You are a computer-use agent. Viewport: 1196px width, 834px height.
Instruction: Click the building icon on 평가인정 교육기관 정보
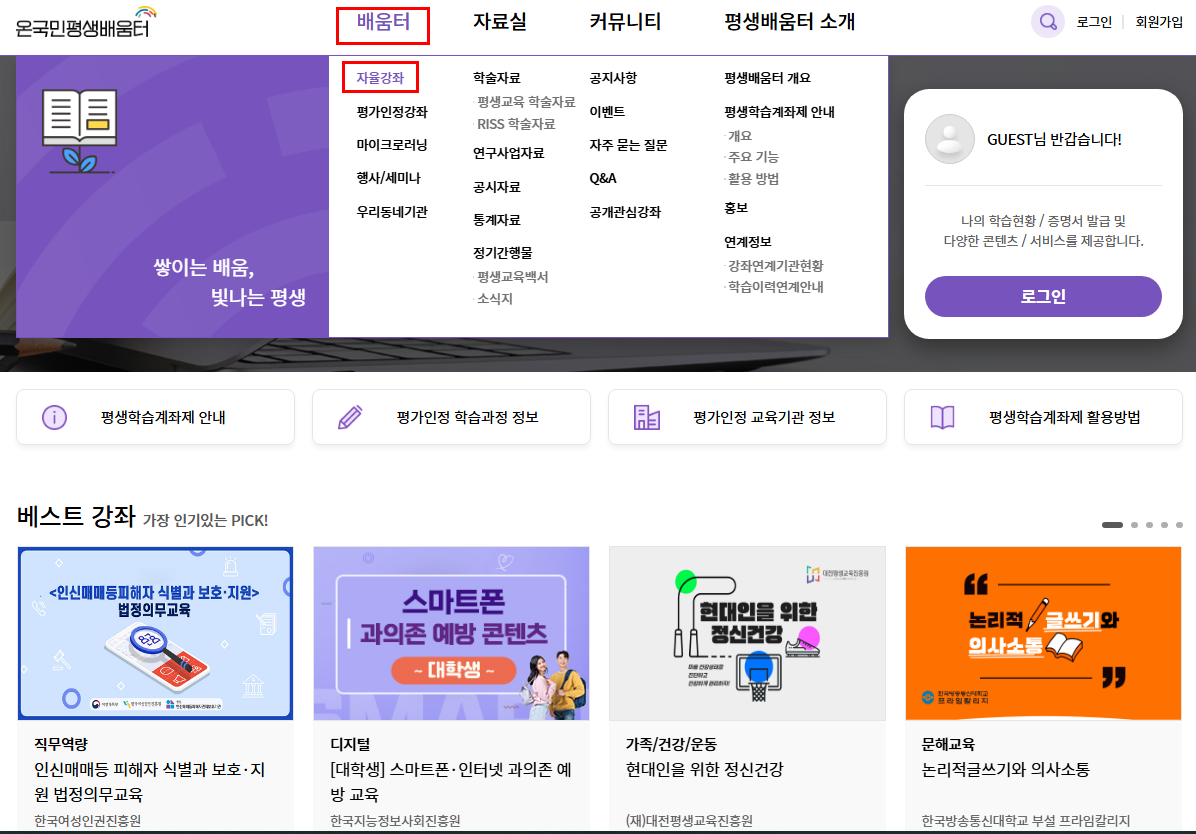pos(647,417)
